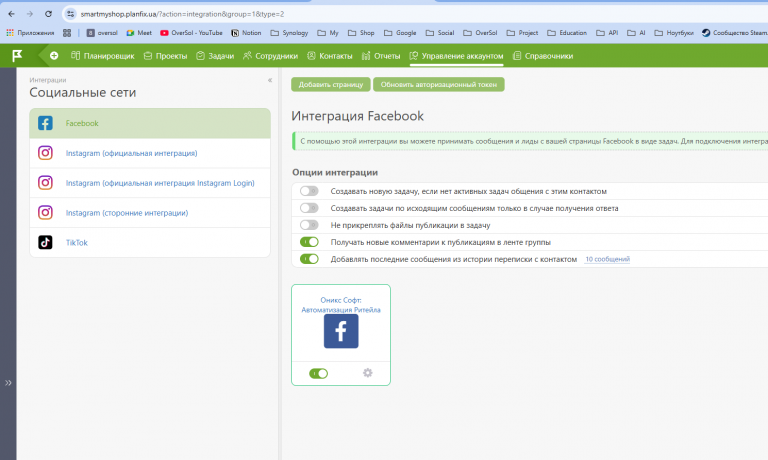The height and width of the screenshot is (460, 768).
Task: Open the Приложения apps bookmark
Action: (30, 33)
